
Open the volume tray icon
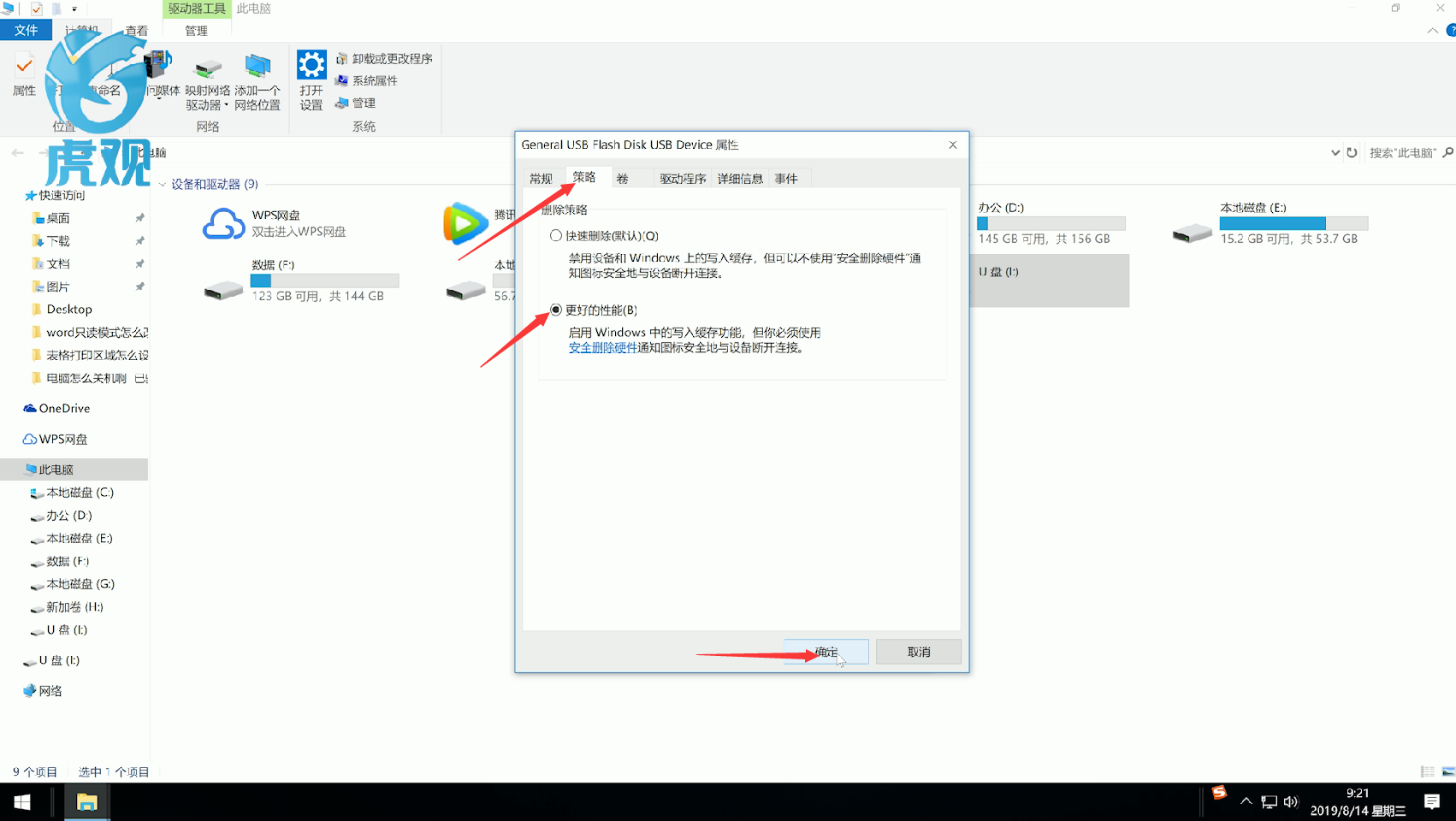coord(1291,802)
